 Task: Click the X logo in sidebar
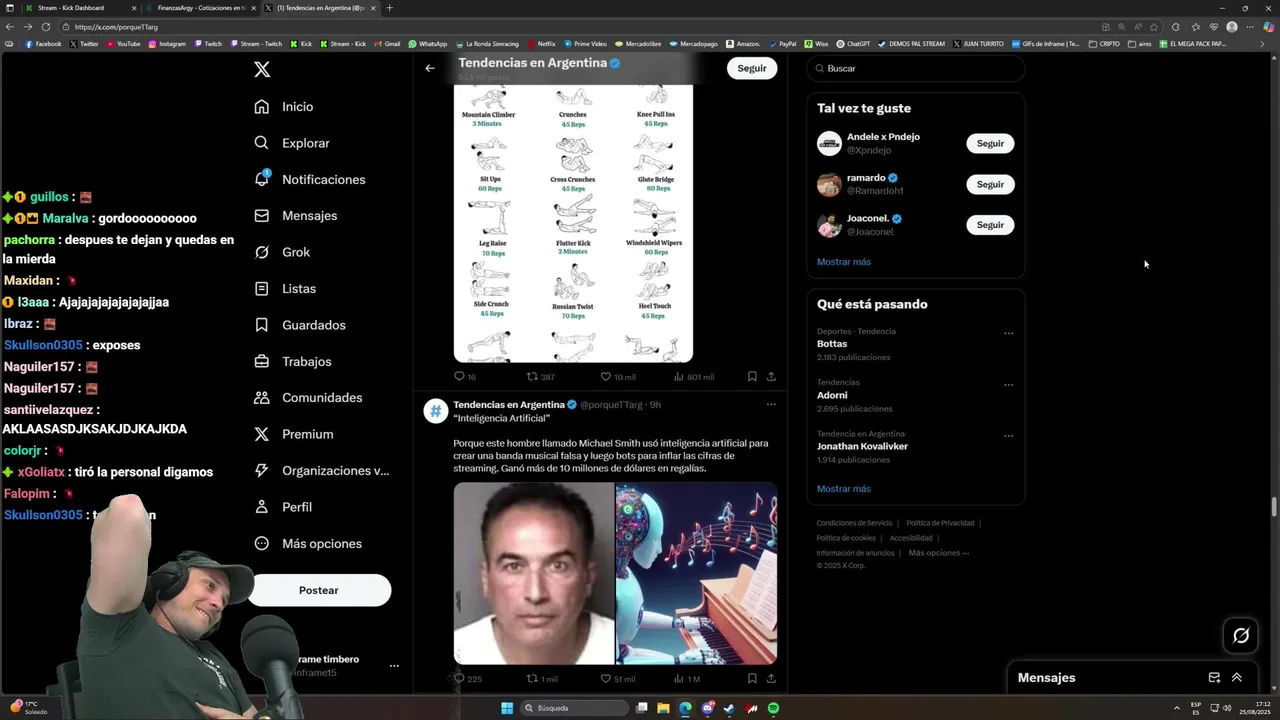(x=262, y=69)
